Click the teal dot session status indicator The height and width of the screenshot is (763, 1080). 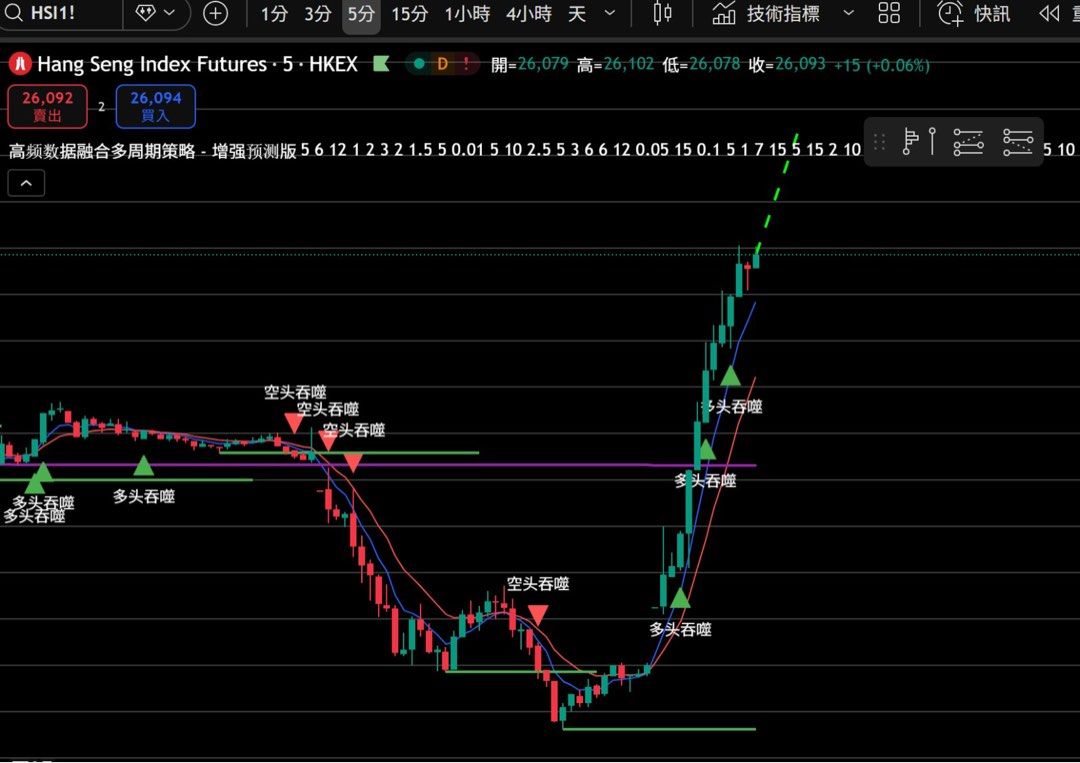pyautogui.click(x=417, y=63)
